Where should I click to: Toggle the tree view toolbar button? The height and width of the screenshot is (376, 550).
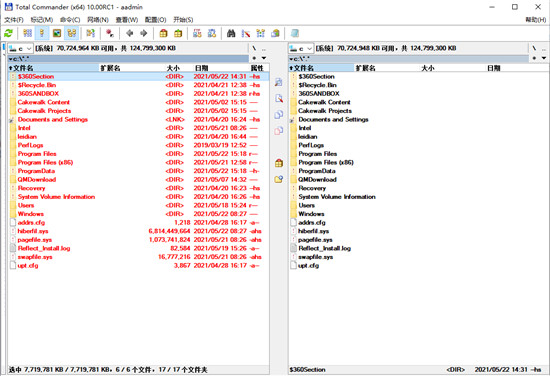pyautogui.click(x=72, y=33)
